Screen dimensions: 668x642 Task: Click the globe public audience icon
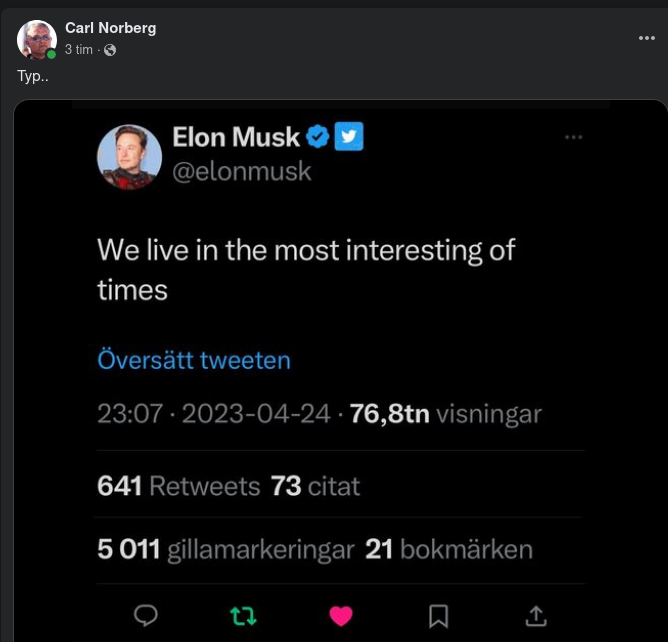pos(110,49)
